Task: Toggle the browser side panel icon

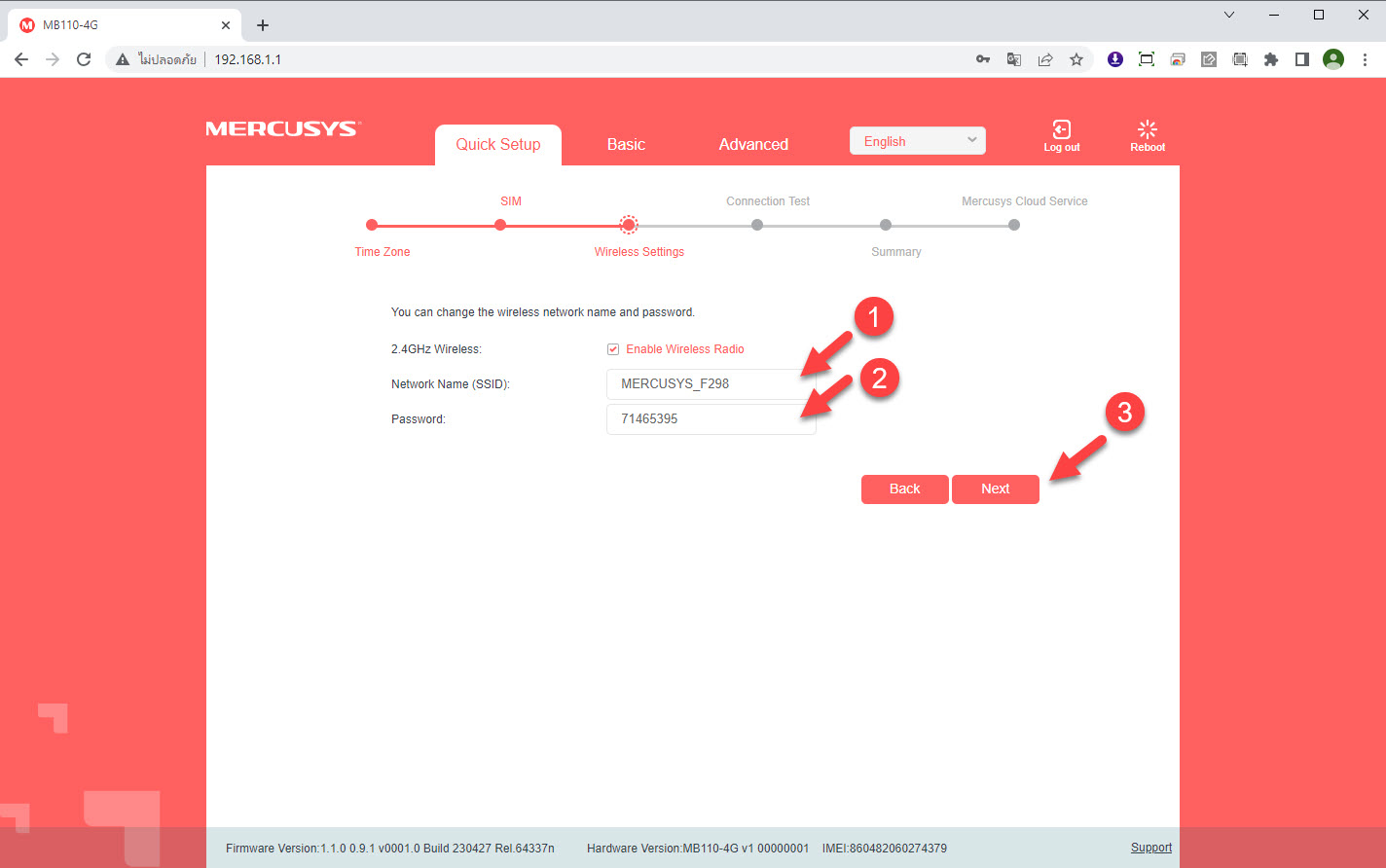Action: (x=1302, y=59)
